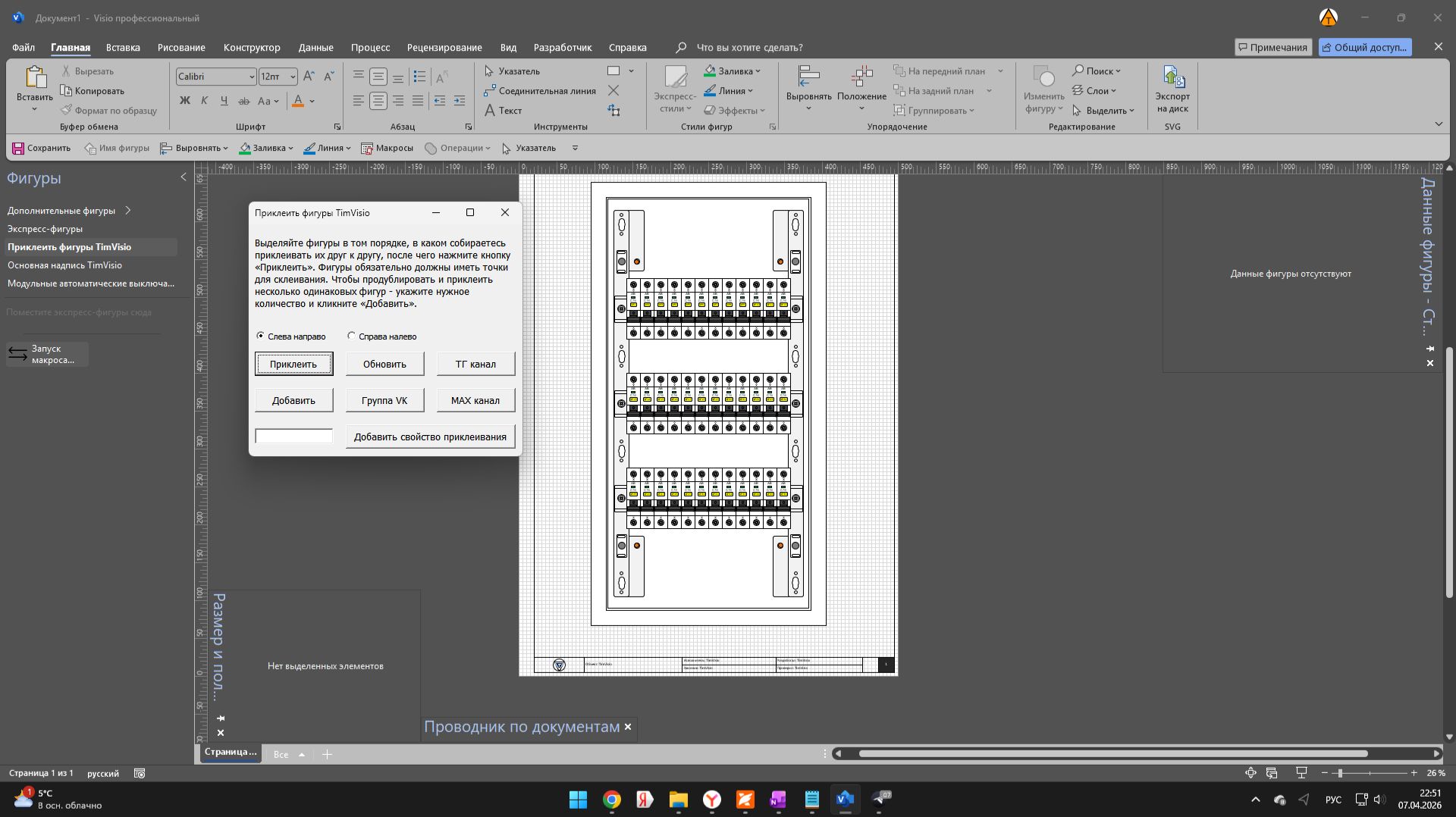1456x817 pixels.
Task: Click the bulleted list icon
Action: pos(419,77)
